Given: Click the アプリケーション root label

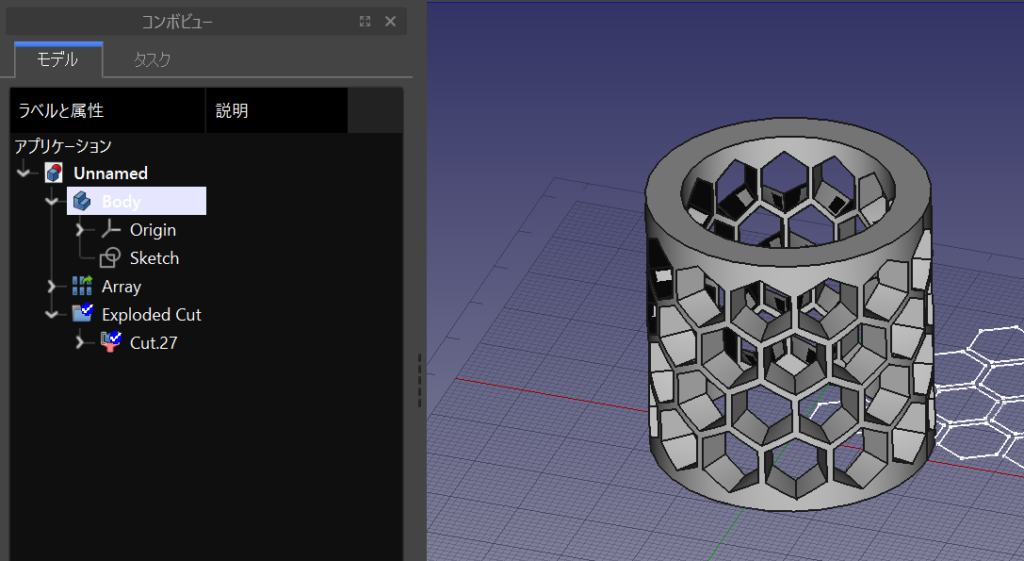Looking at the screenshot, I should tap(63, 146).
